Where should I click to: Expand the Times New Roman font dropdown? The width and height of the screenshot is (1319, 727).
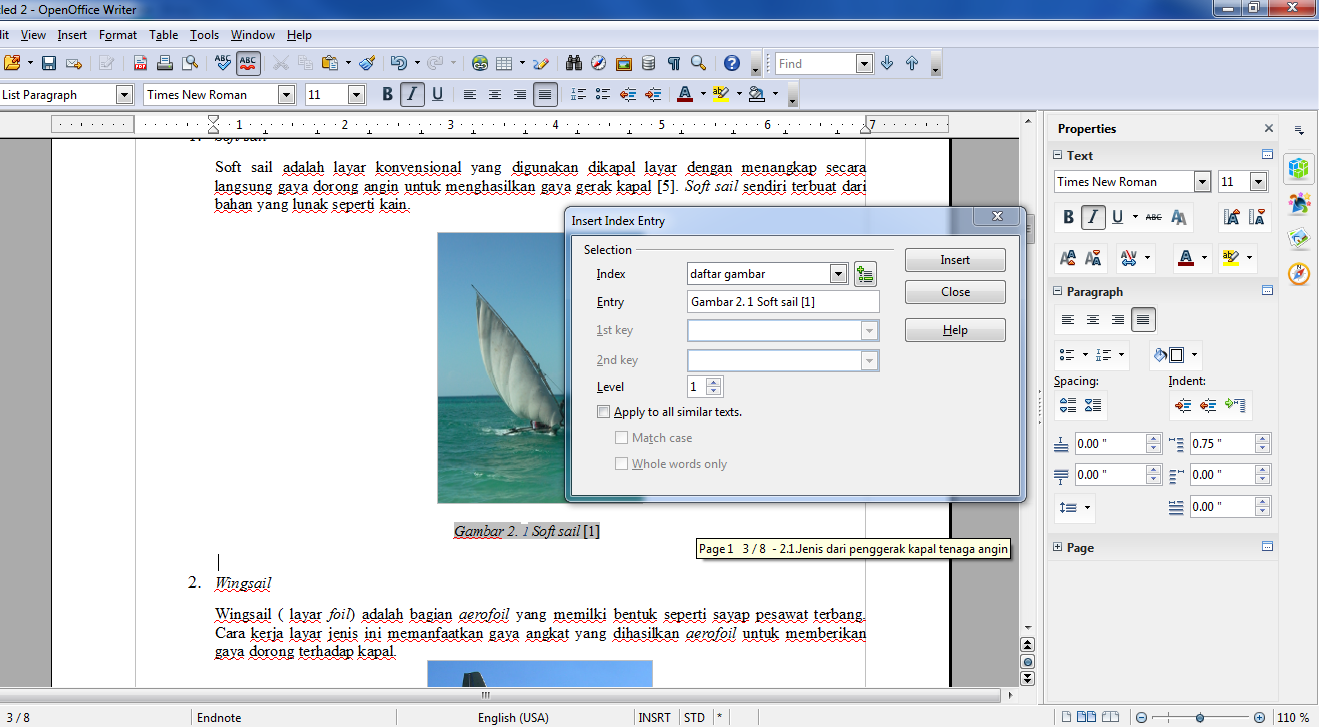tap(286, 94)
